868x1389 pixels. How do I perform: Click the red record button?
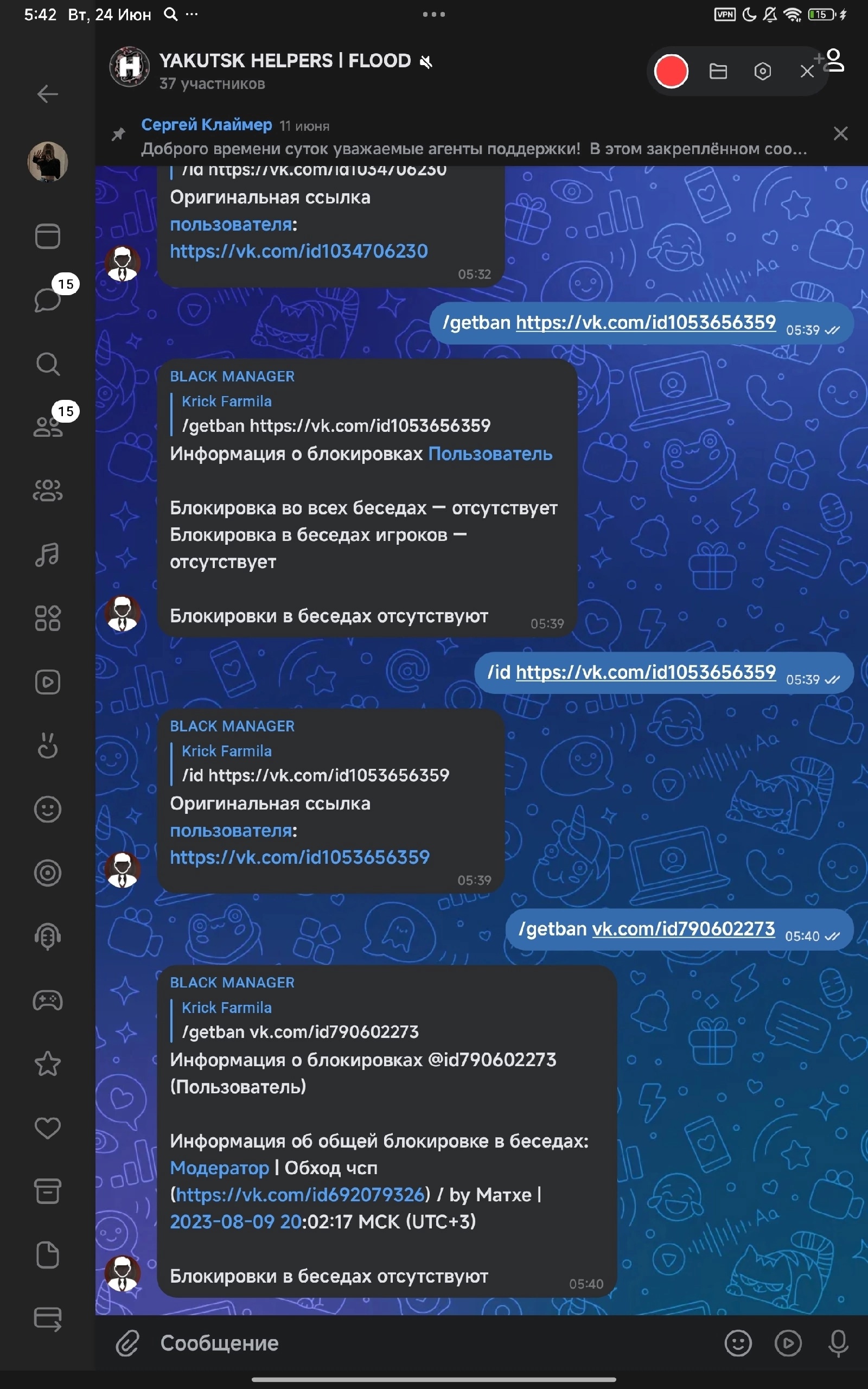pos(671,71)
